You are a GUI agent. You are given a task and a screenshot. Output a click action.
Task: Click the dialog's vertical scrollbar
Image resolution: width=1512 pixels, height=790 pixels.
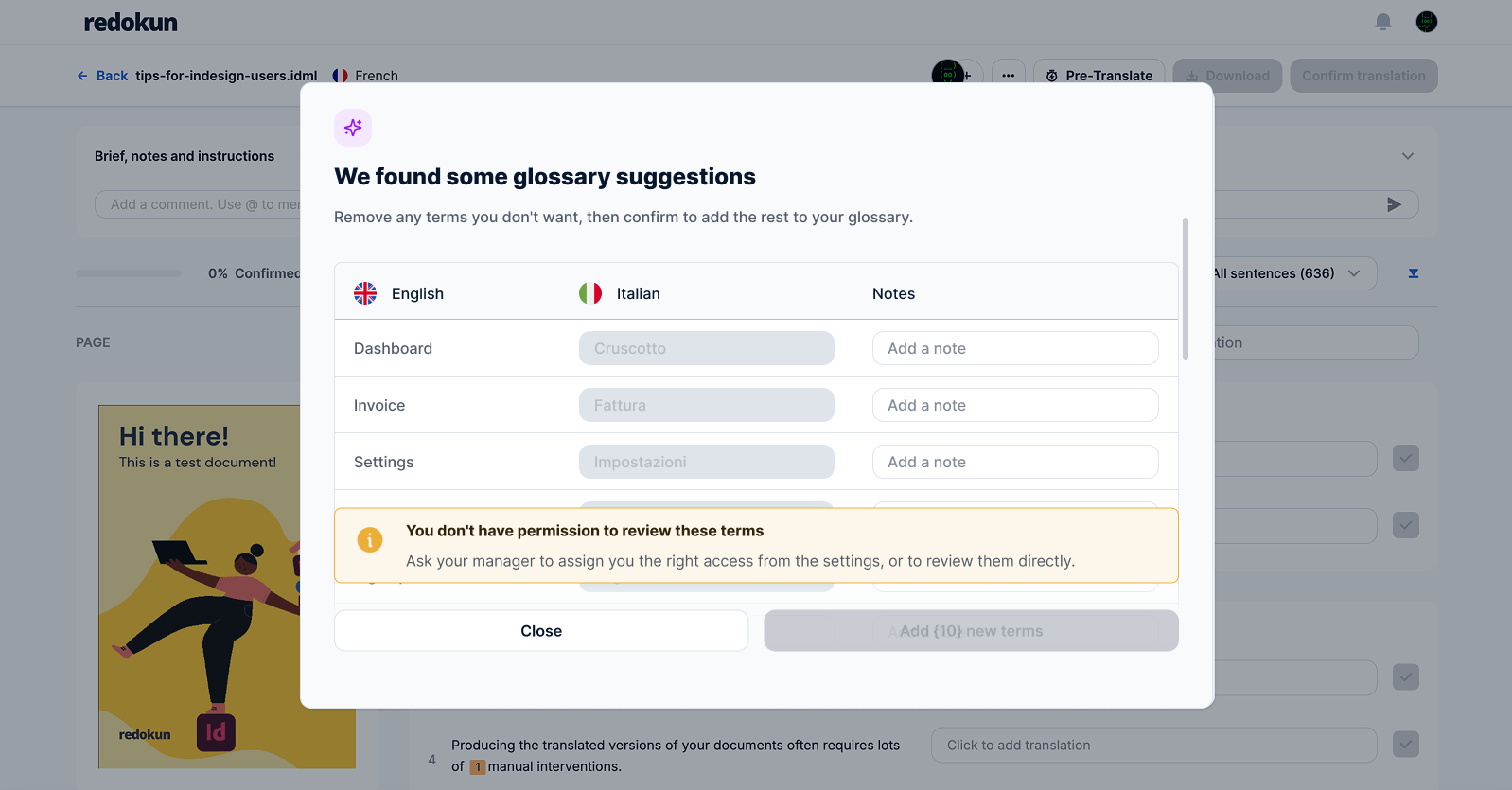click(x=1186, y=289)
